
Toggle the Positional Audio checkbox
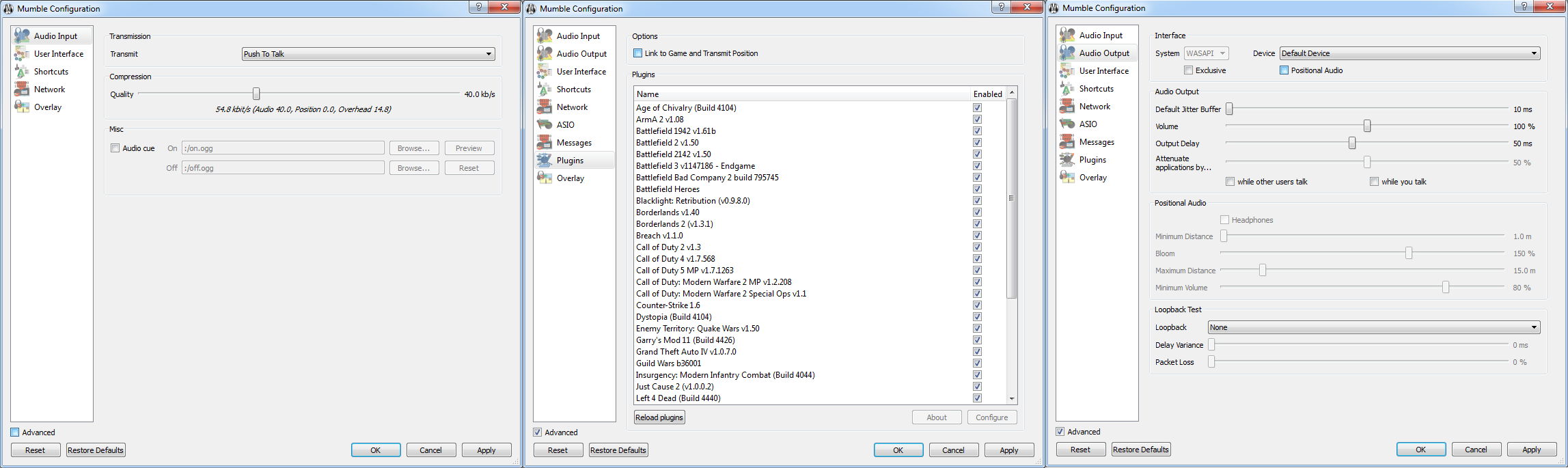[1284, 70]
